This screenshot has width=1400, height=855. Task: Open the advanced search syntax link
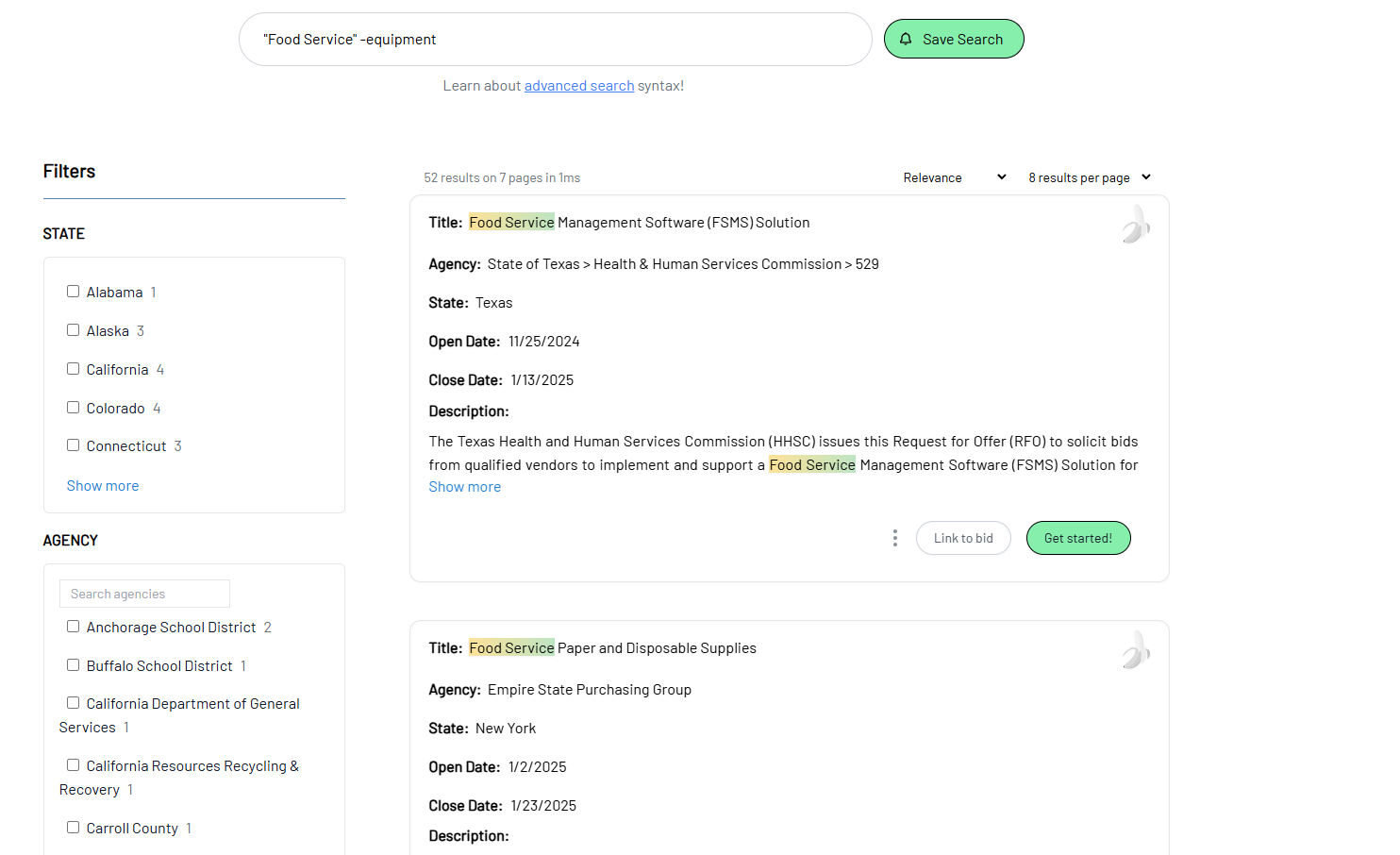579,86
